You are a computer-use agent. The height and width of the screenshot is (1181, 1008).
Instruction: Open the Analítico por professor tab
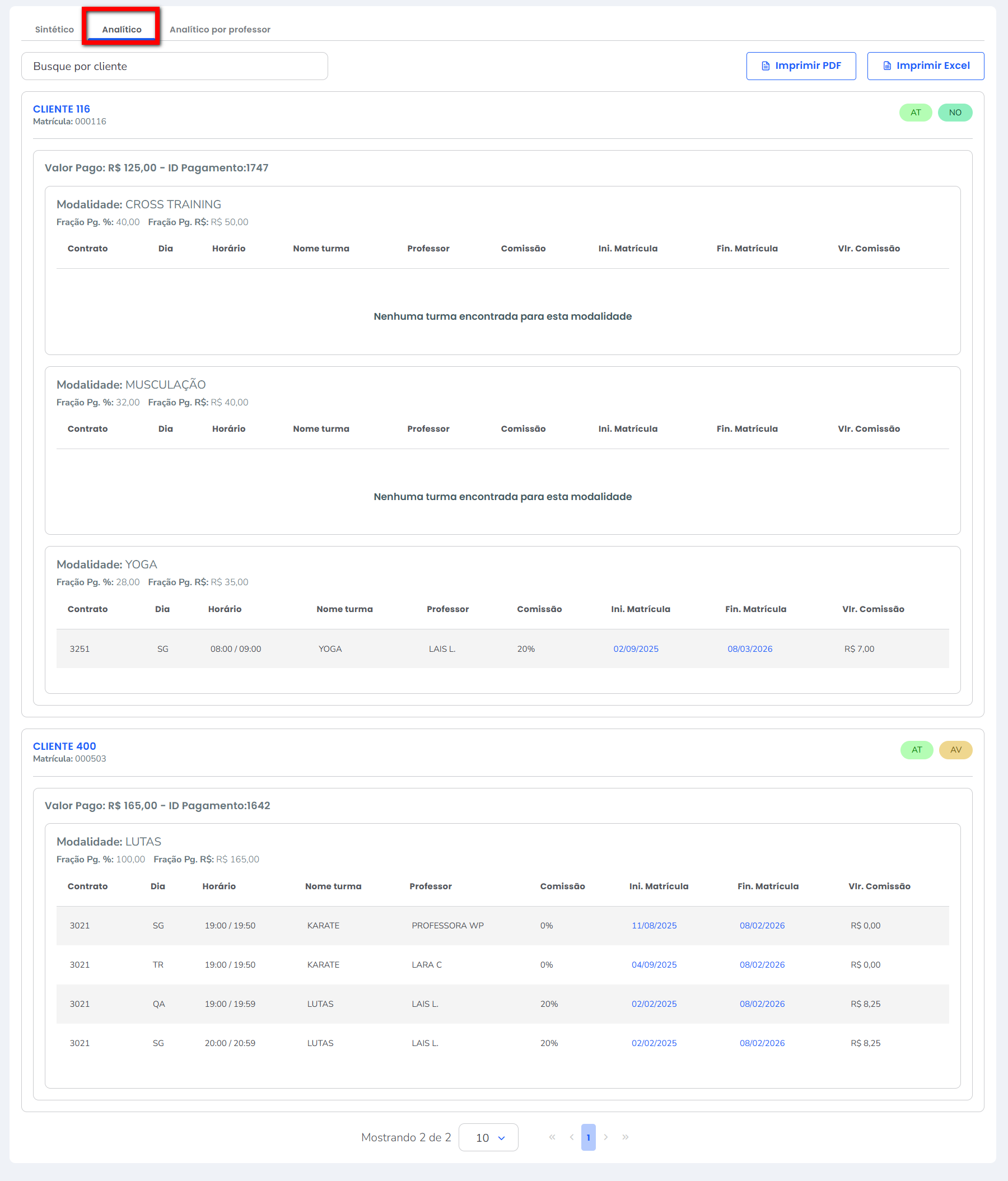coord(220,30)
